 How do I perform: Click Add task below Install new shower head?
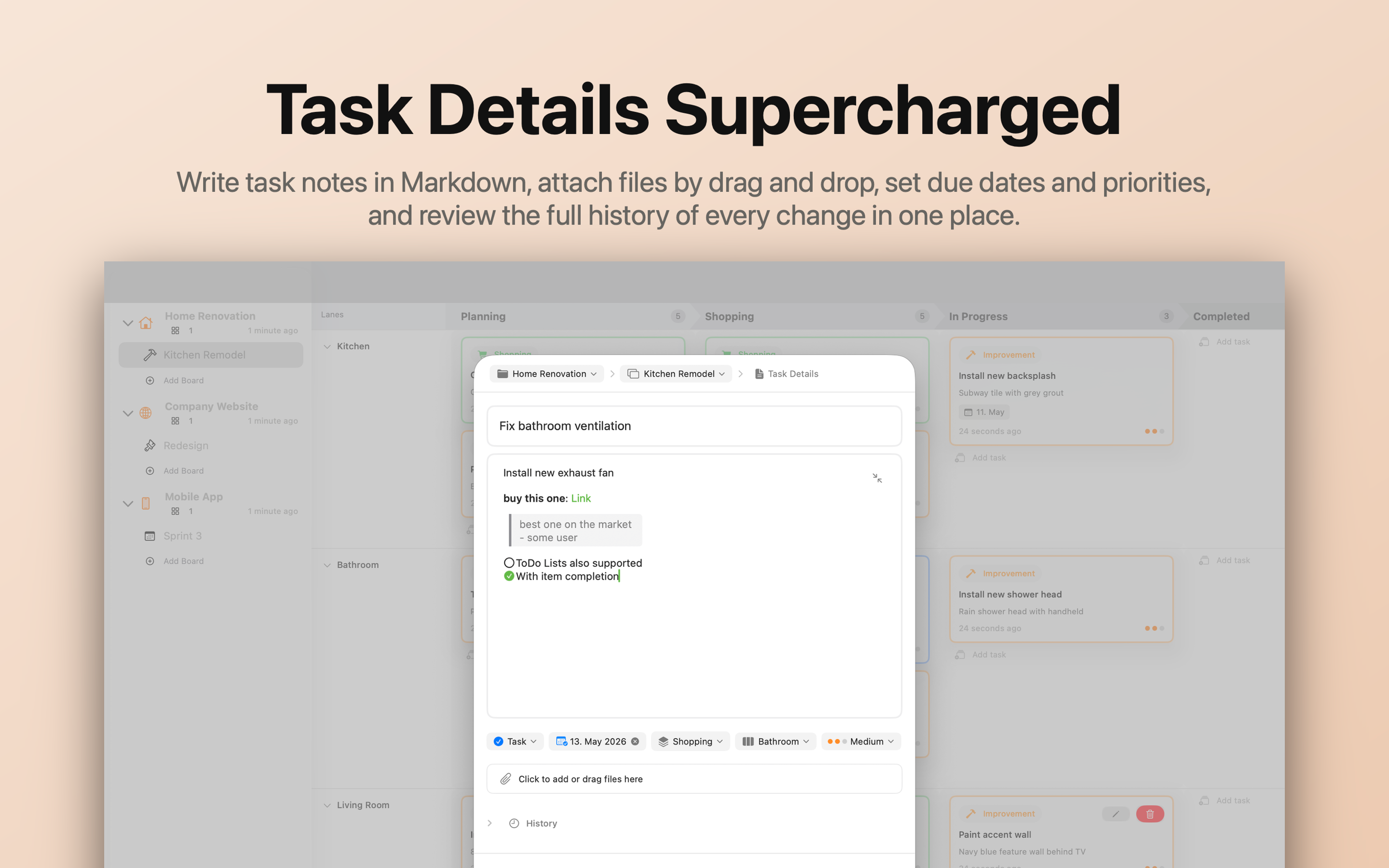(x=981, y=654)
